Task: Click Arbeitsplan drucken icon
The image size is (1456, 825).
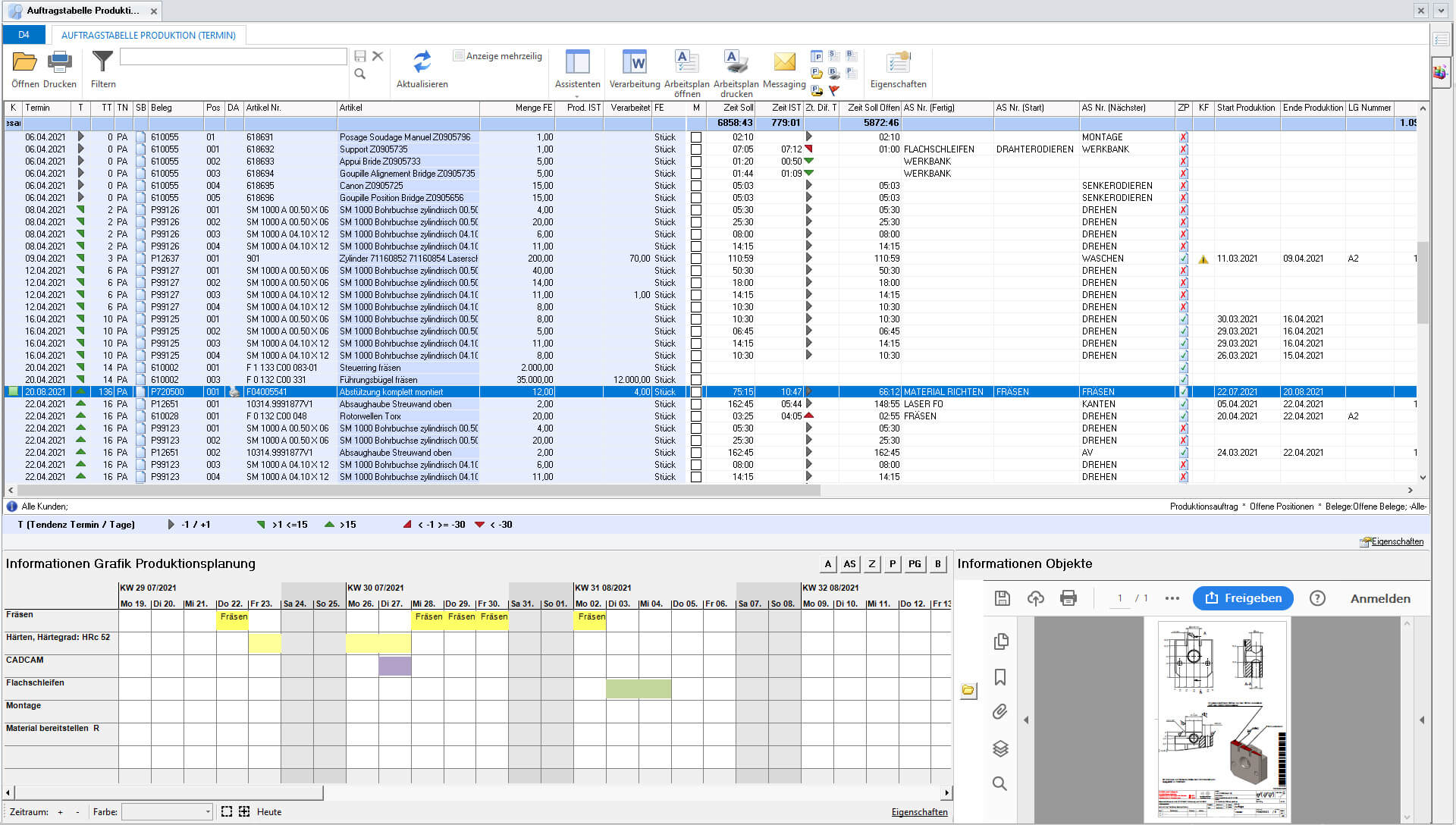Action: click(736, 61)
